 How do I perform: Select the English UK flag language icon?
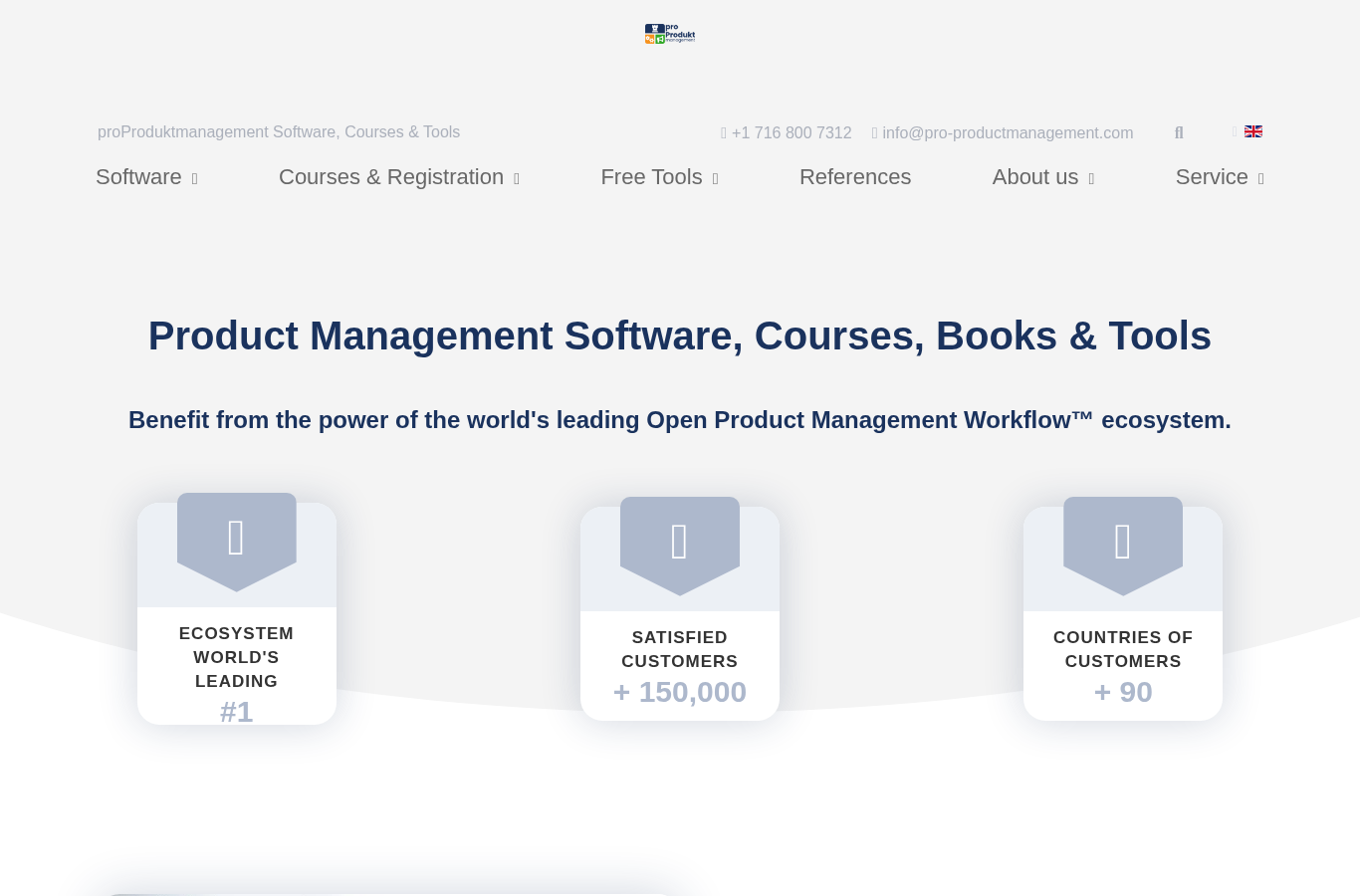1253,131
